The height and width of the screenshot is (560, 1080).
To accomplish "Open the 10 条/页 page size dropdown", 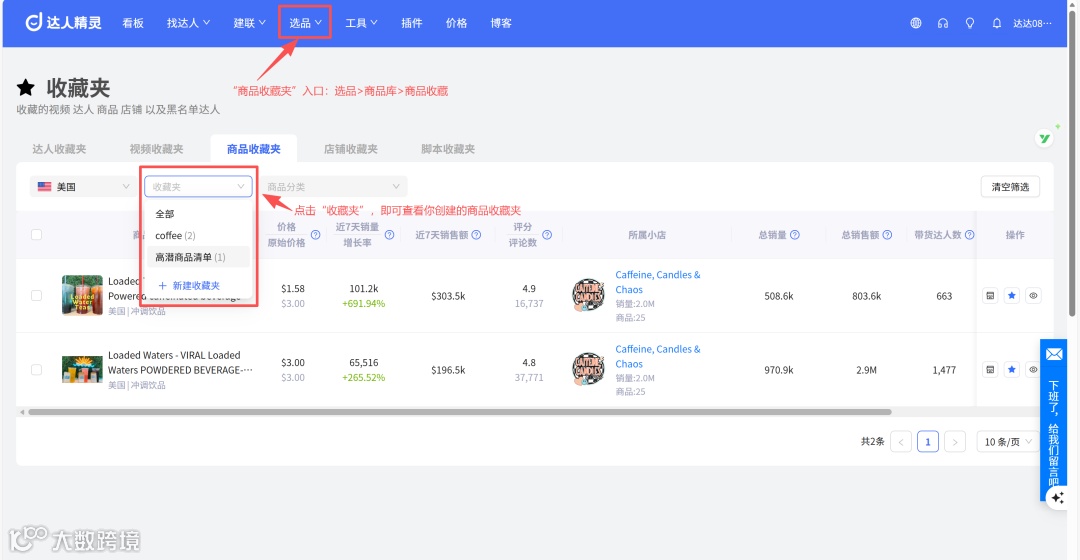I will point(1008,442).
